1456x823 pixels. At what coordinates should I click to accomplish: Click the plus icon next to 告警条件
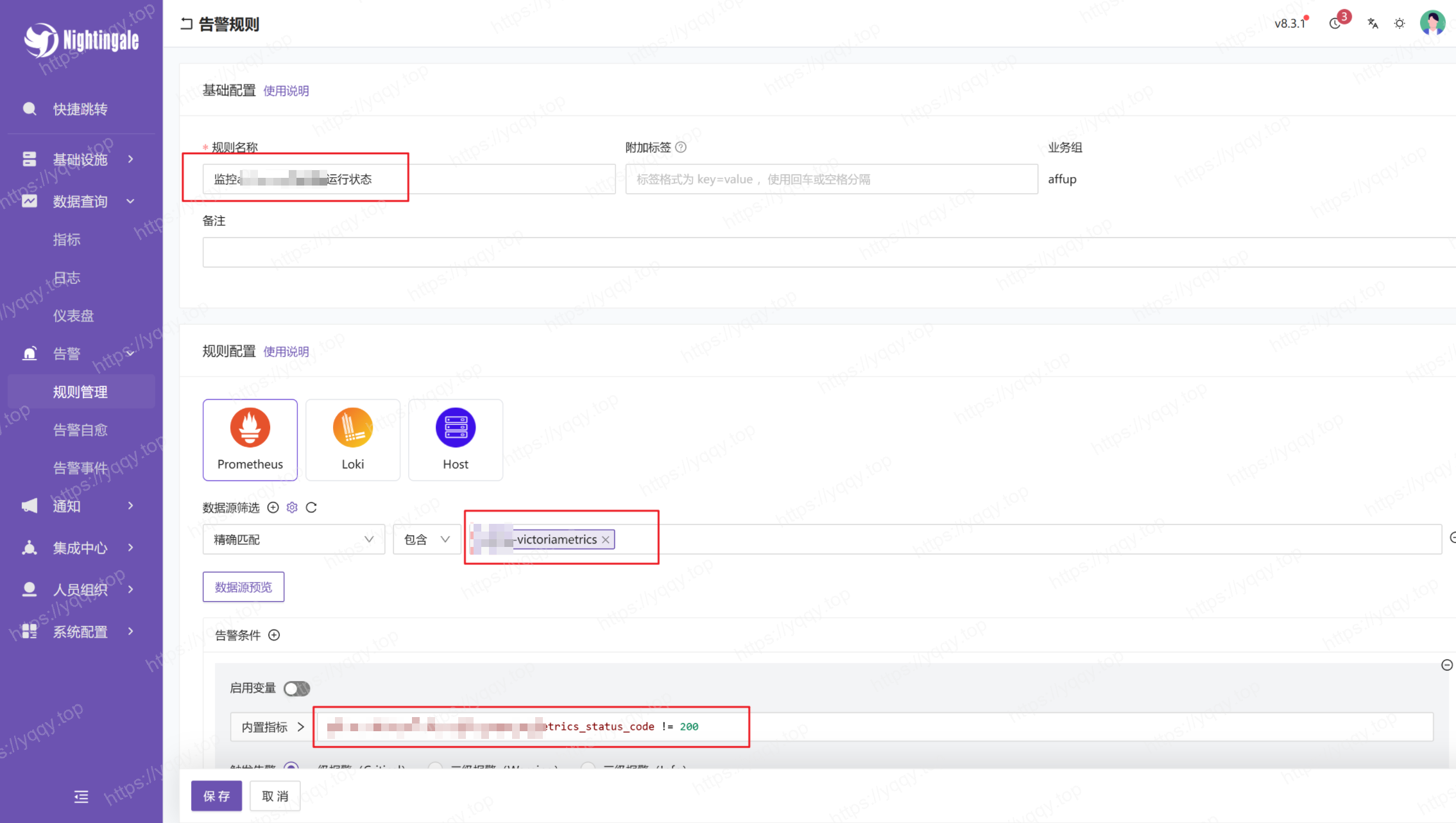(x=274, y=635)
